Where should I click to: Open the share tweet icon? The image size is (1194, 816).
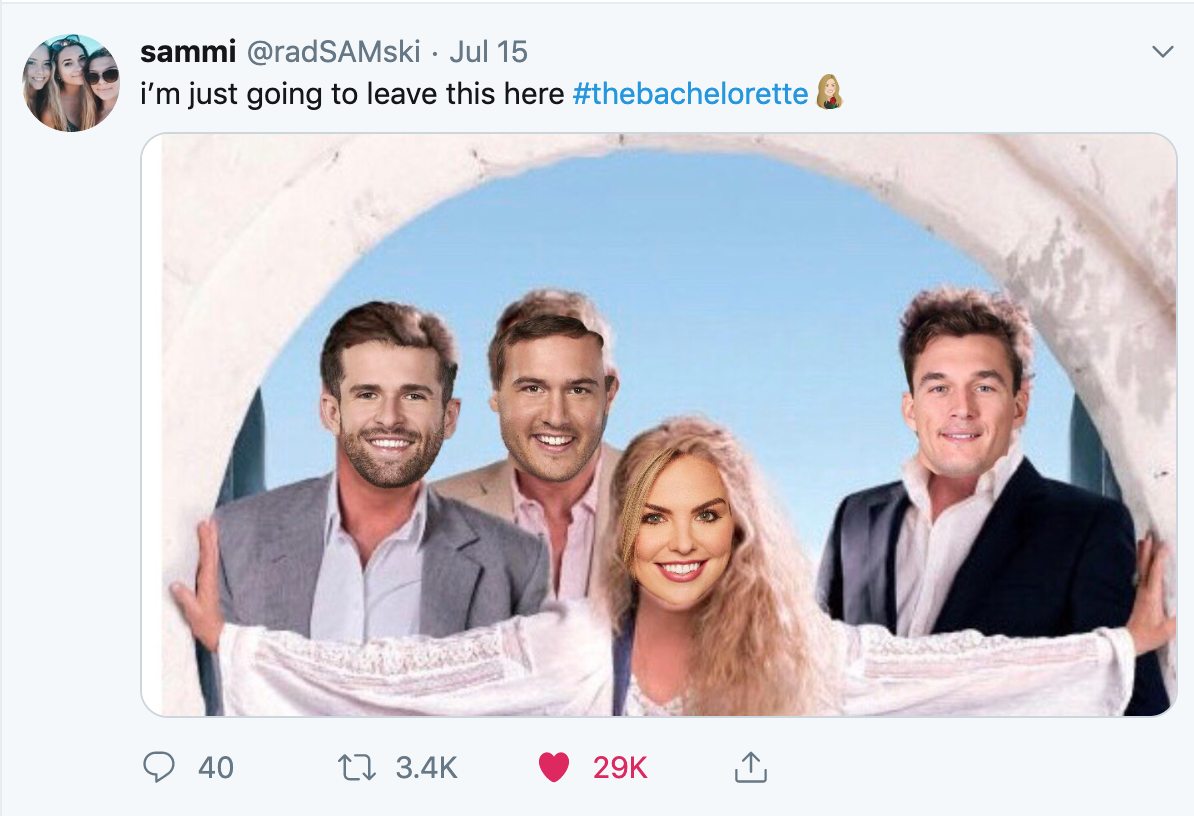pos(749,767)
